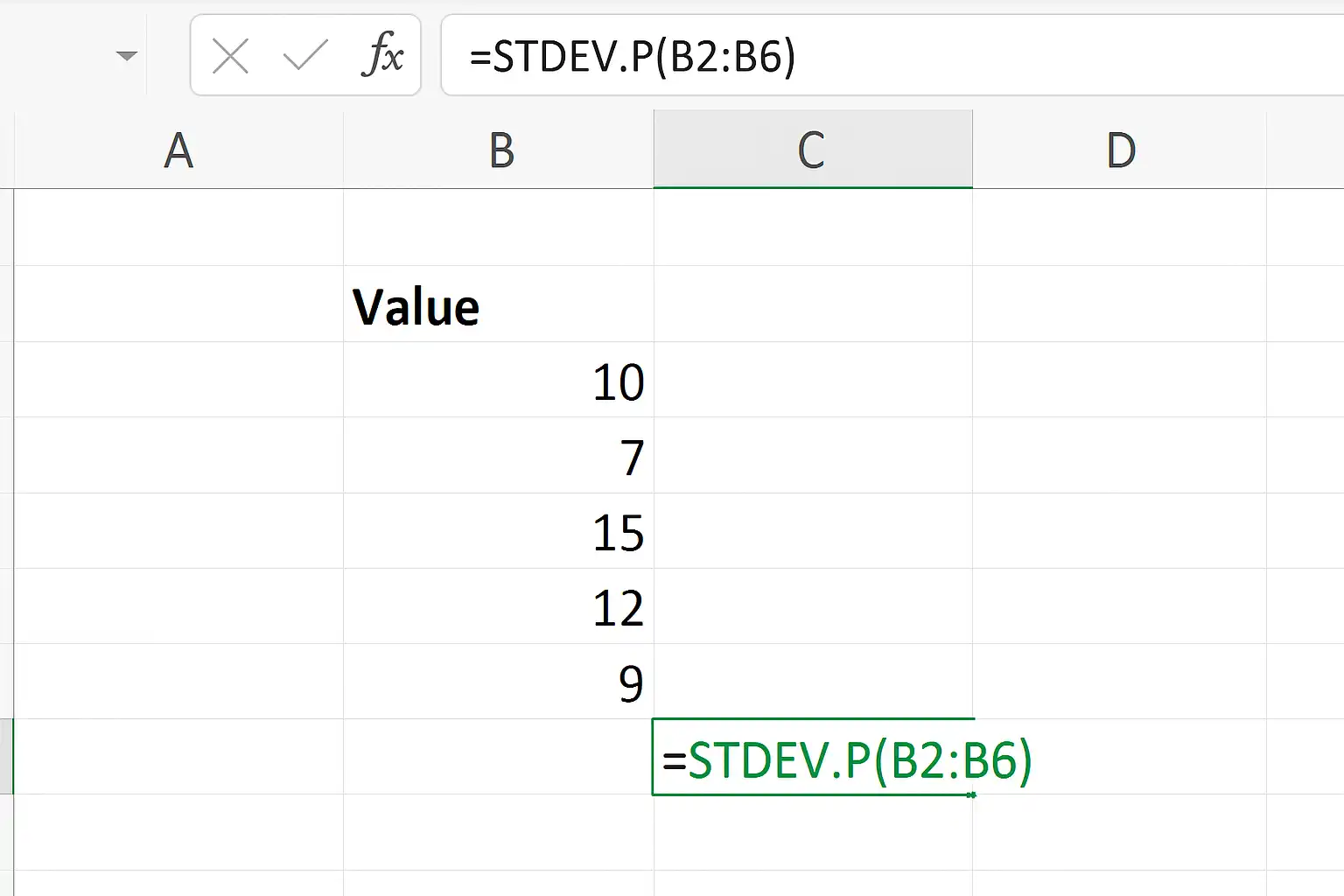Click the active cell with STDEV.P formula

click(813, 757)
